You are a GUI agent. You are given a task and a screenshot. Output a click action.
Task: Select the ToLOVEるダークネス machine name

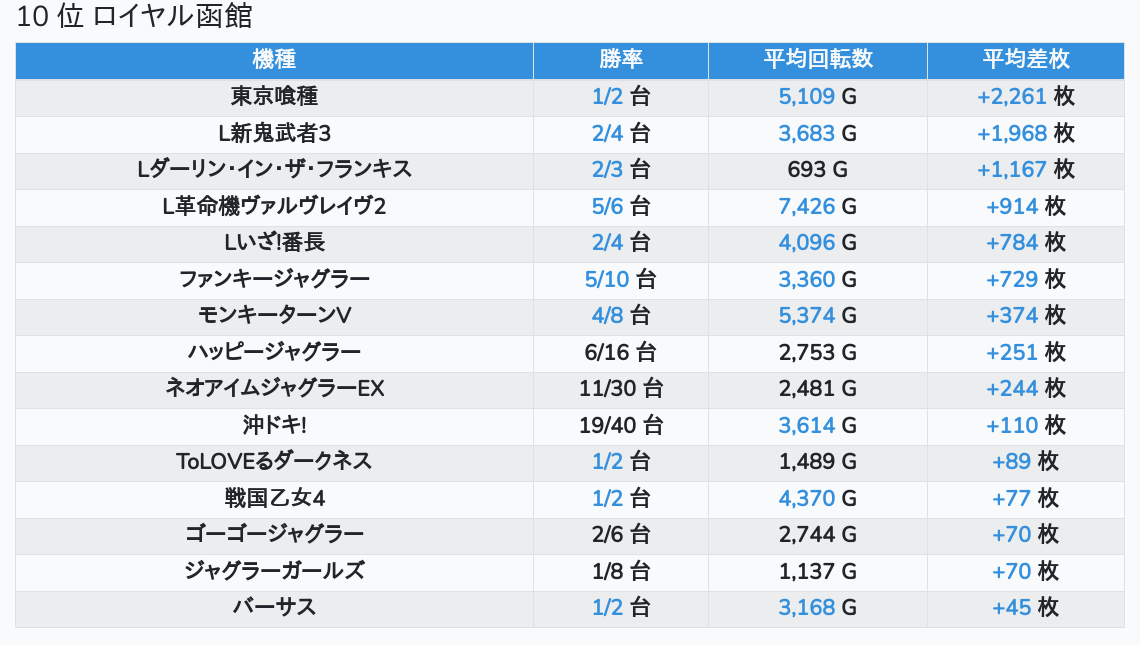pyautogui.click(x=274, y=461)
